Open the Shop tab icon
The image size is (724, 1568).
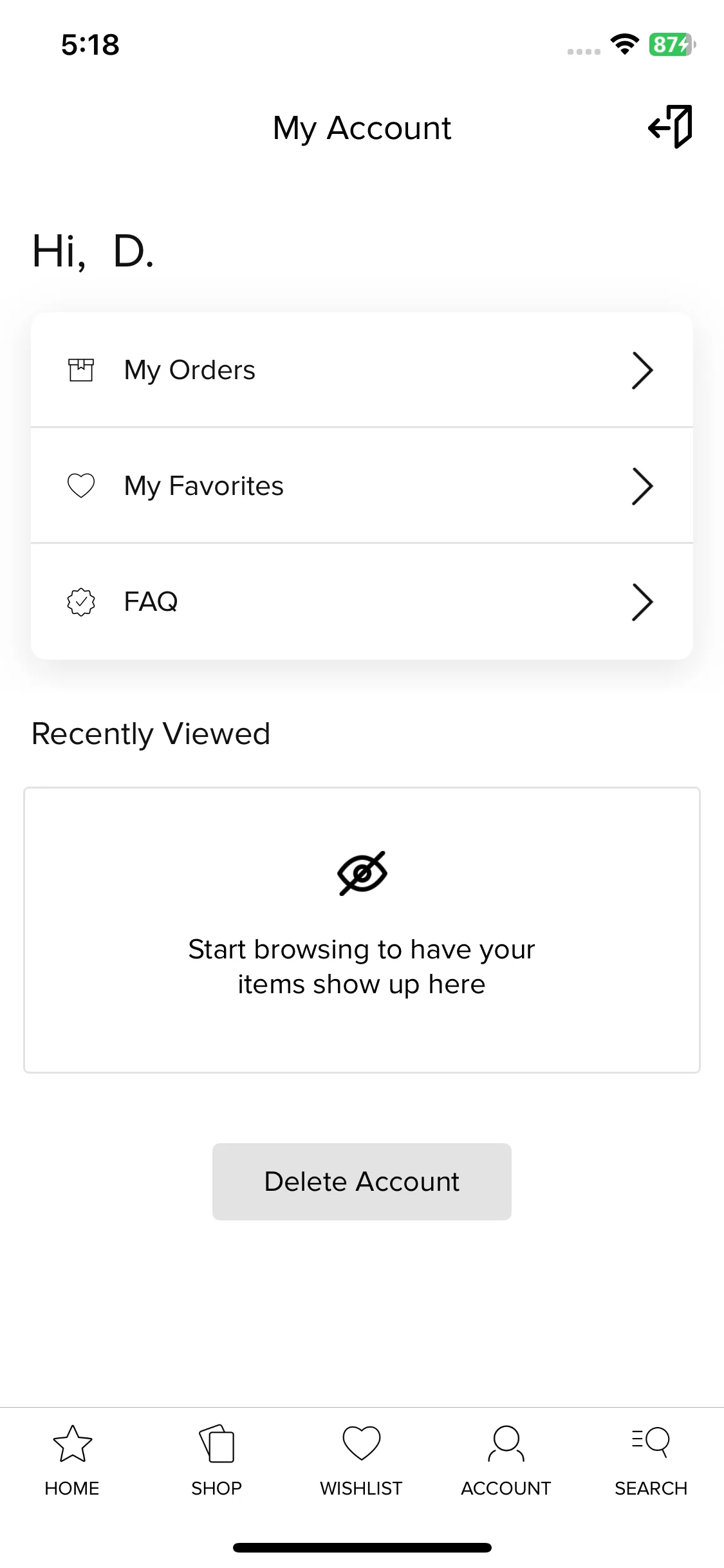[x=217, y=1443]
